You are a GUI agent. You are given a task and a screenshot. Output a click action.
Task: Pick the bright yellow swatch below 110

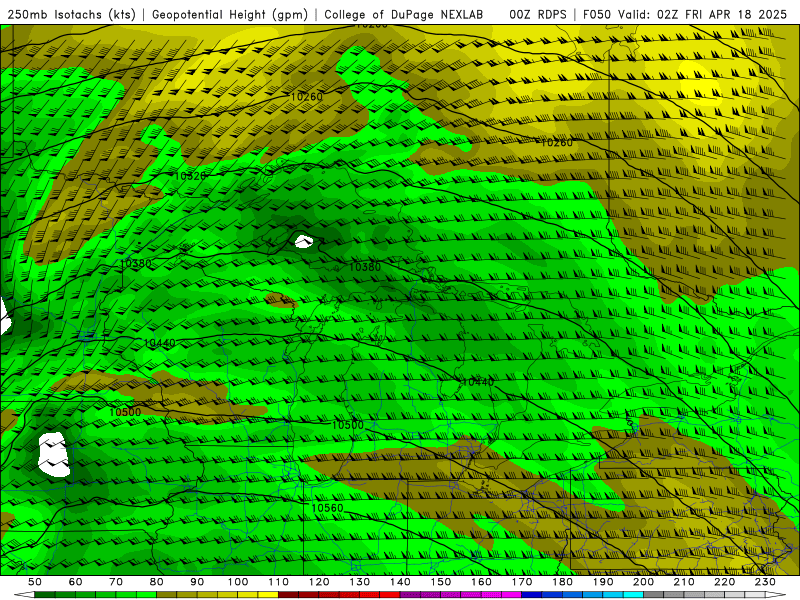tap(268, 595)
